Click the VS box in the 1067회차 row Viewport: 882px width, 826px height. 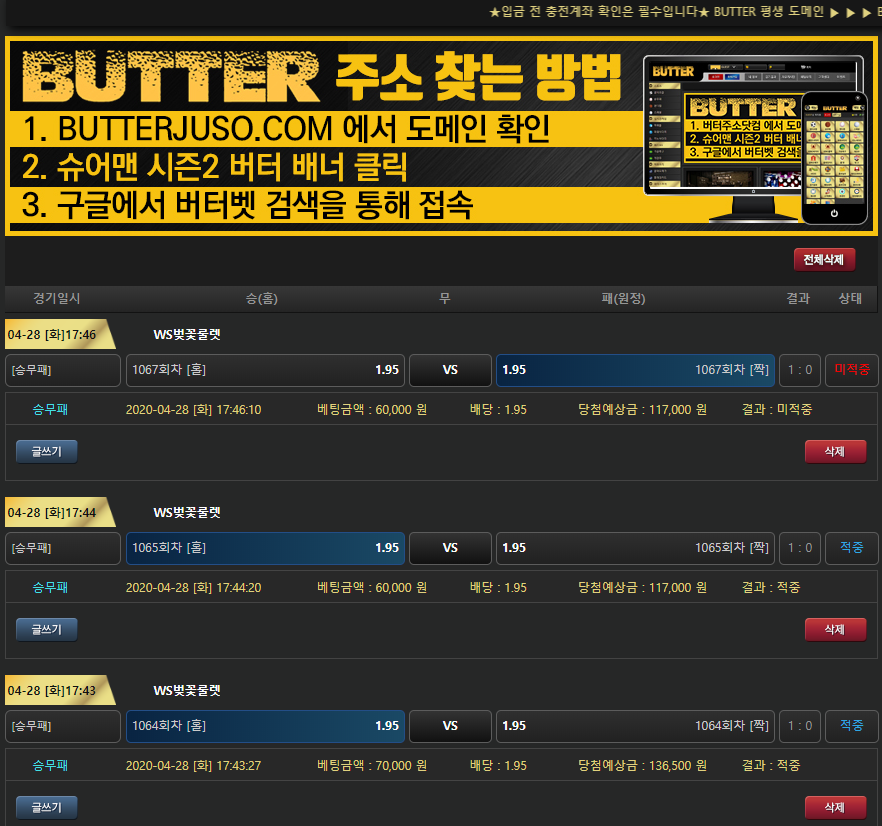point(450,370)
